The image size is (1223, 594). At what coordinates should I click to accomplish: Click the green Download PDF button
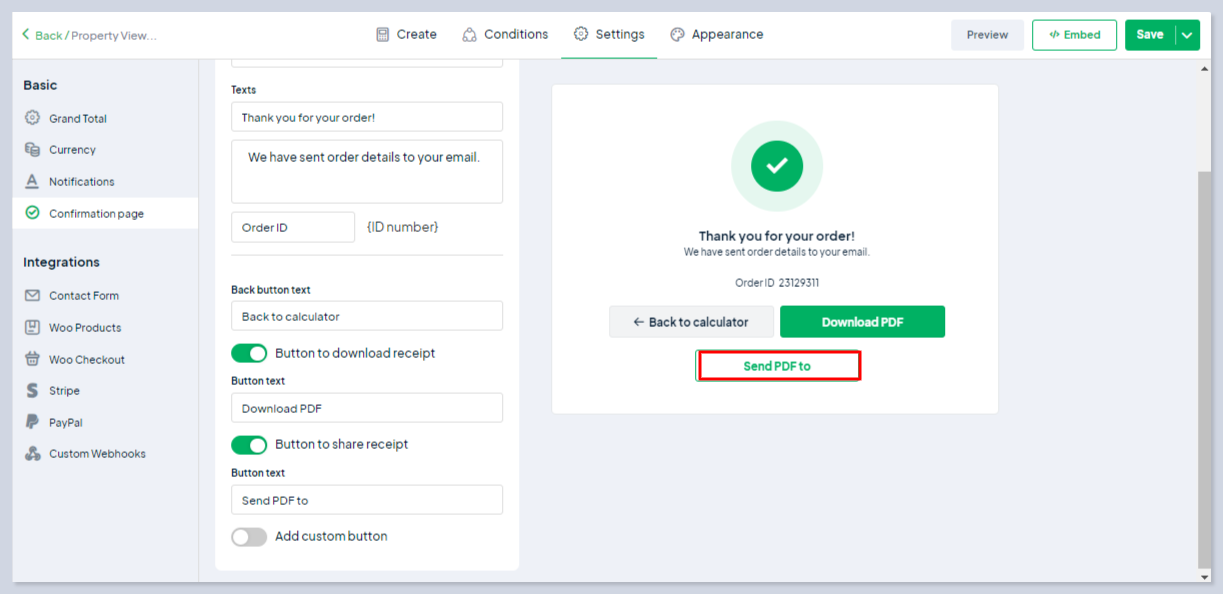coord(862,322)
